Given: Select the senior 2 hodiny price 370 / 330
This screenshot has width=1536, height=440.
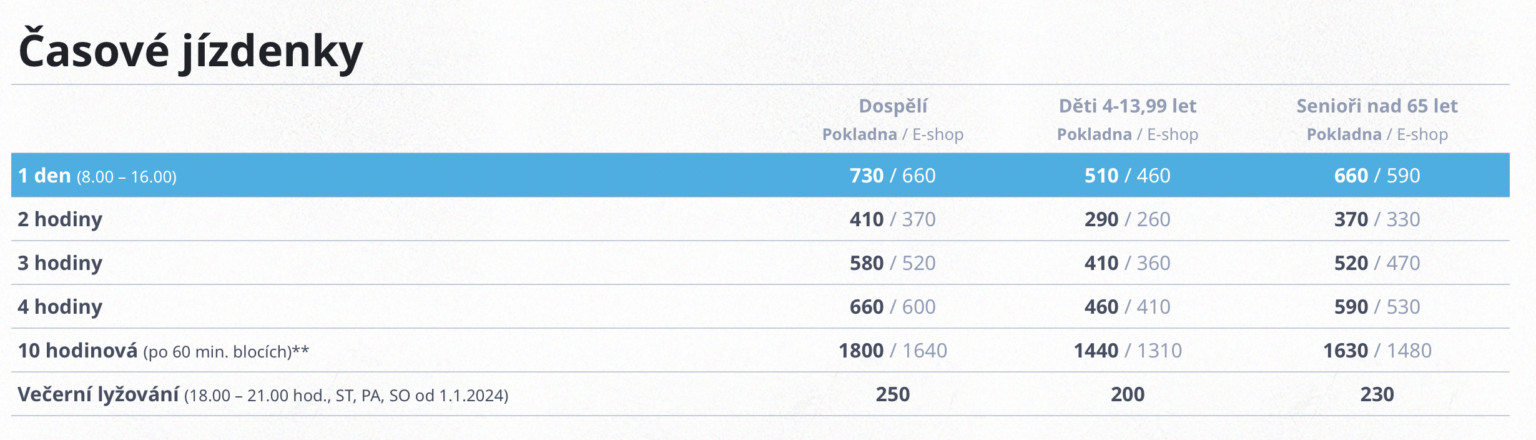Looking at the screenshot, I should 1377,220.
